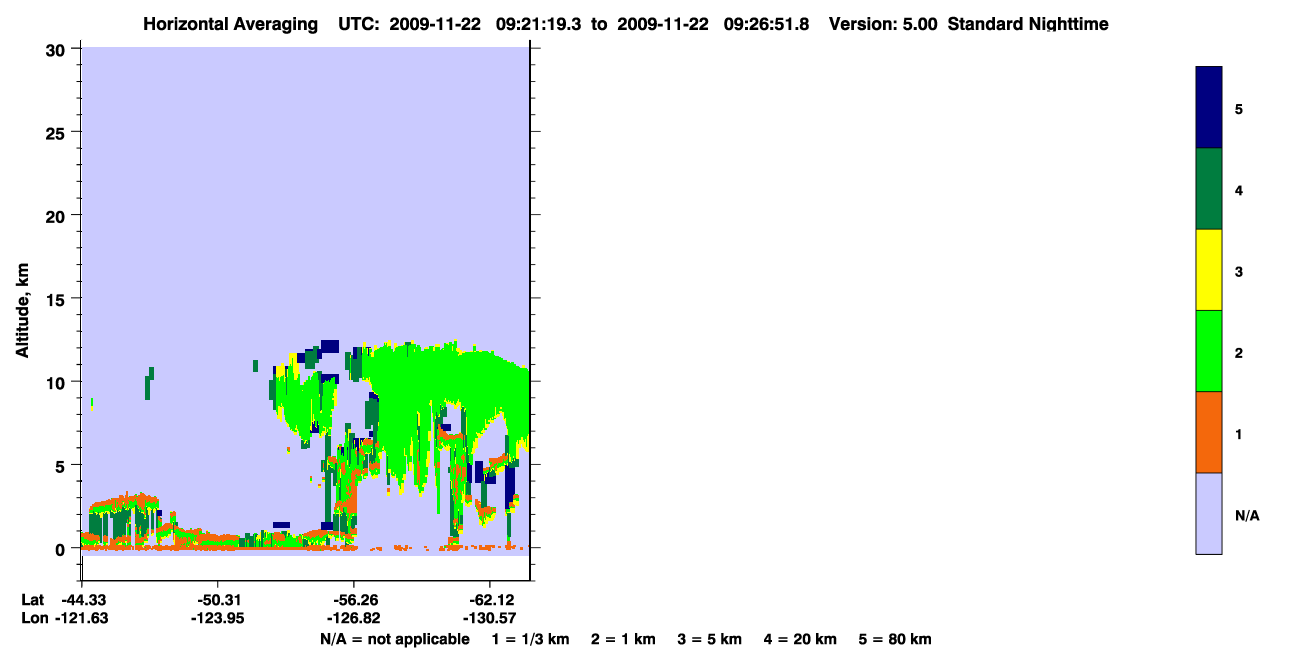The image size is (1300, 667).
Task: Click the colorbar label '1'
Action: [x=1239, y=434]
